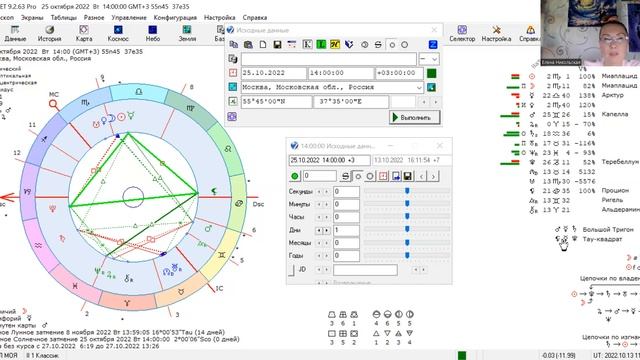
Task: Click the JD input field
Action: (365, 270)
